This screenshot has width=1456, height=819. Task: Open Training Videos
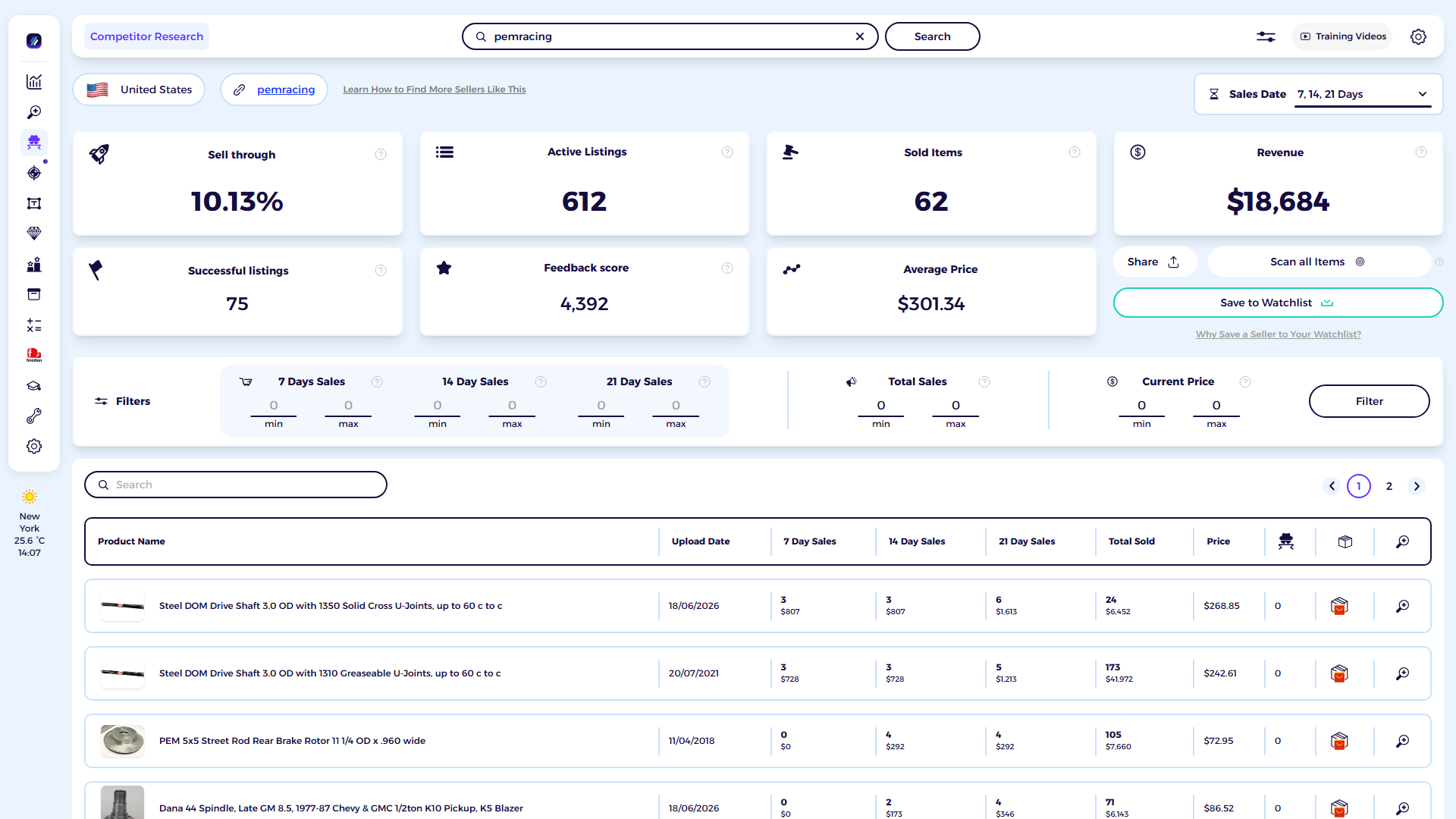click(1342, 36)
